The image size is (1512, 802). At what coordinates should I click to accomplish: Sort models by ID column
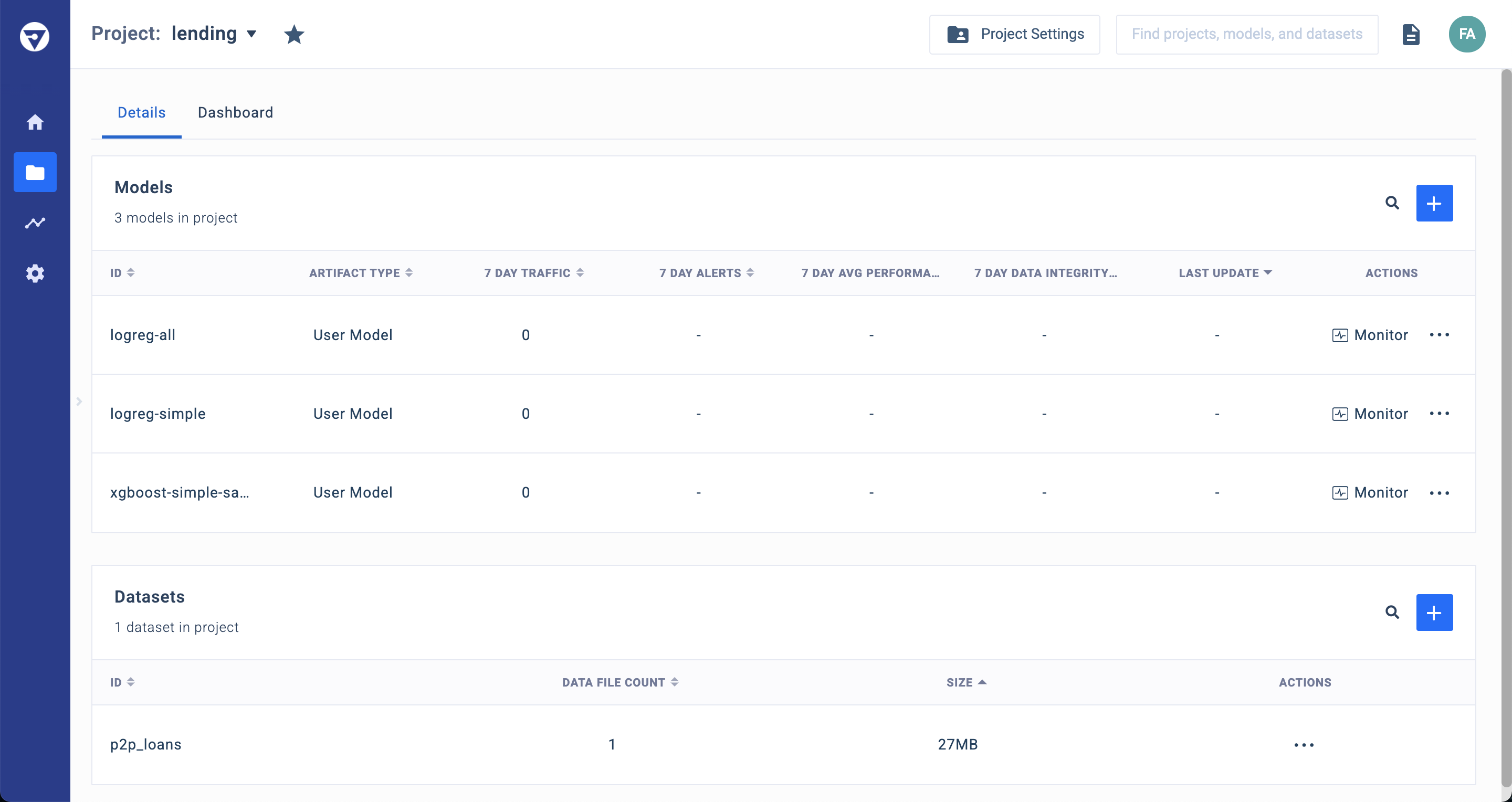(122, 273)
